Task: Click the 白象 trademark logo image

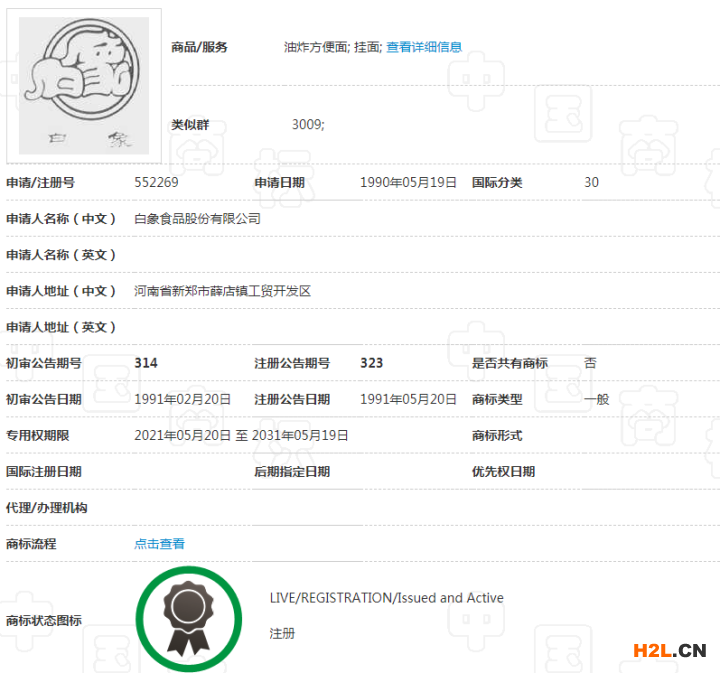Action: (x=84, y=85)
